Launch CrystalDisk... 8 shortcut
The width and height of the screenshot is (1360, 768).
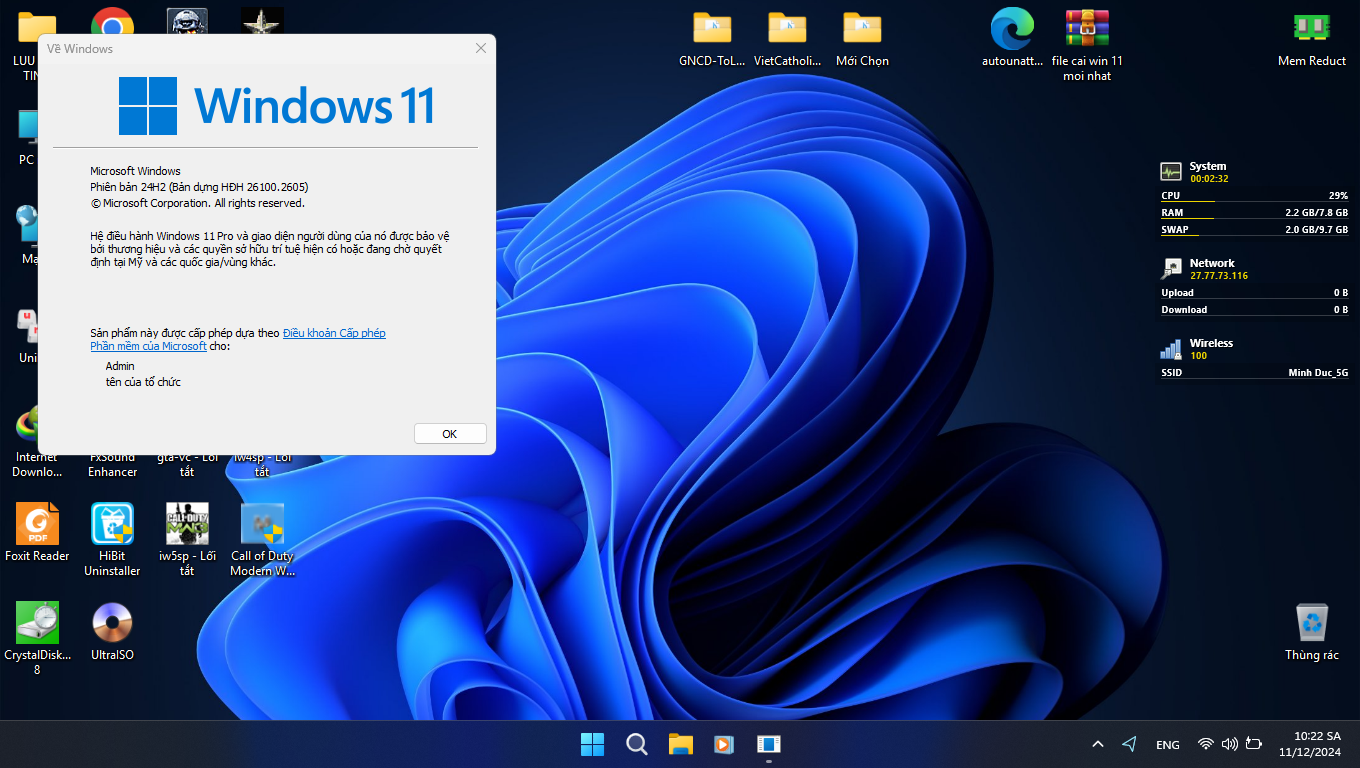pos(37,639)
